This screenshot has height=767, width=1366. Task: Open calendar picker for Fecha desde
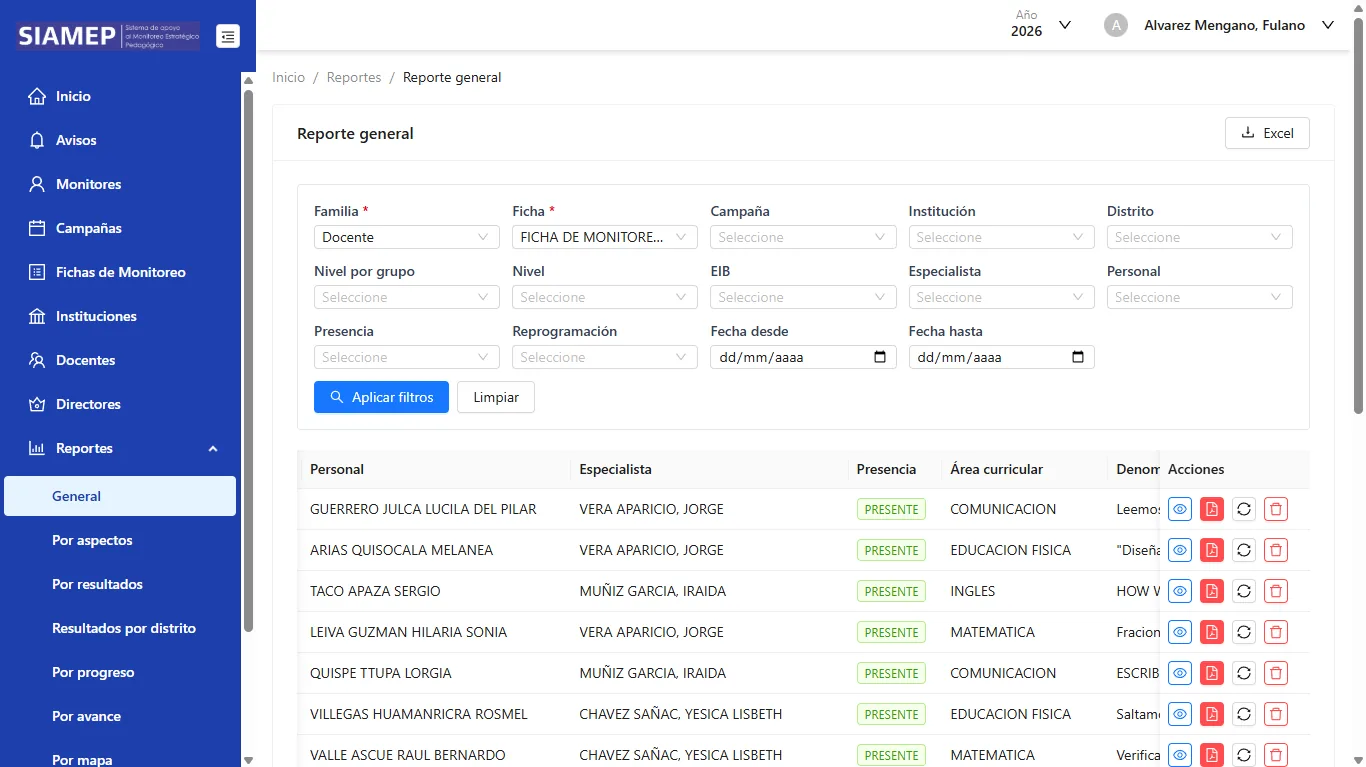tap(880, 357)
